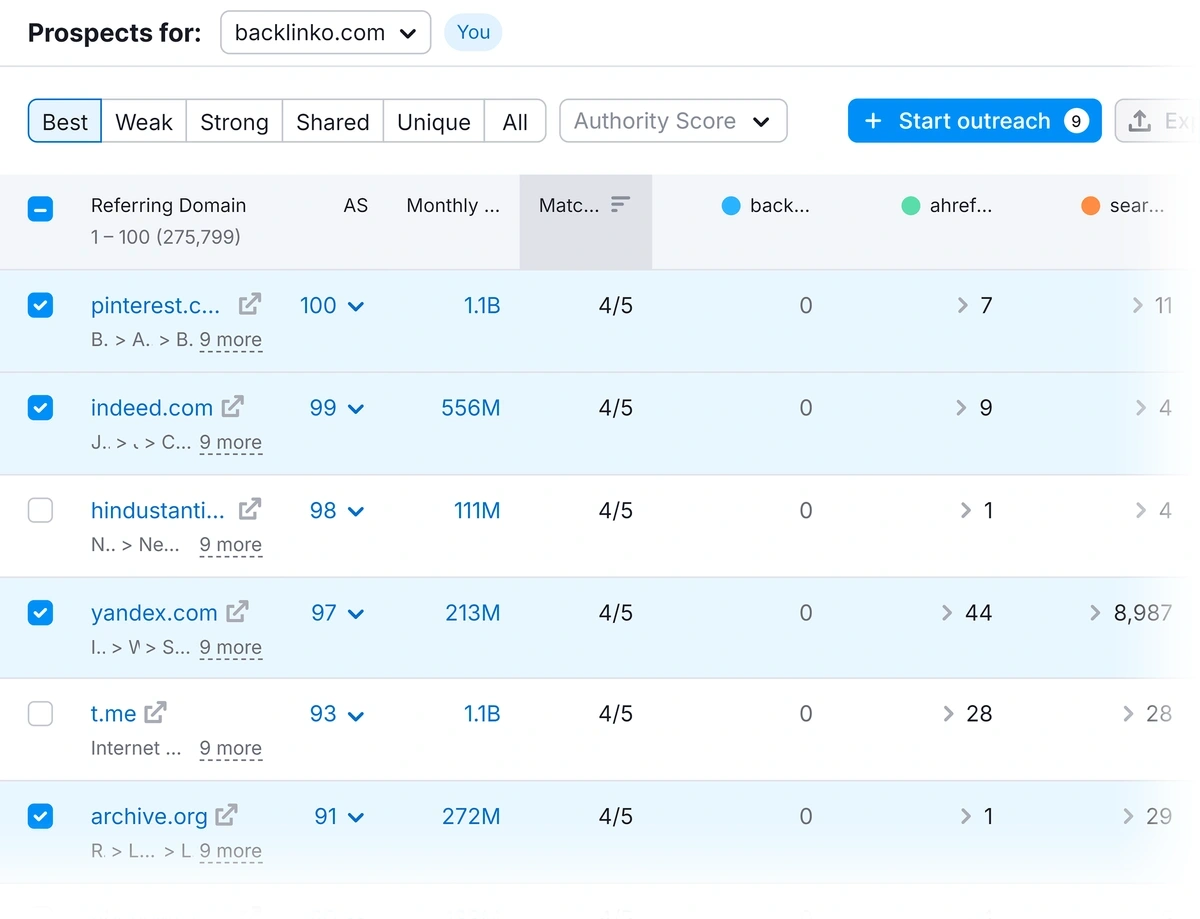Open the hindustantimes domain link
Image resolution: width=1200 pixels, height=919 pixels.
[158, 511]
